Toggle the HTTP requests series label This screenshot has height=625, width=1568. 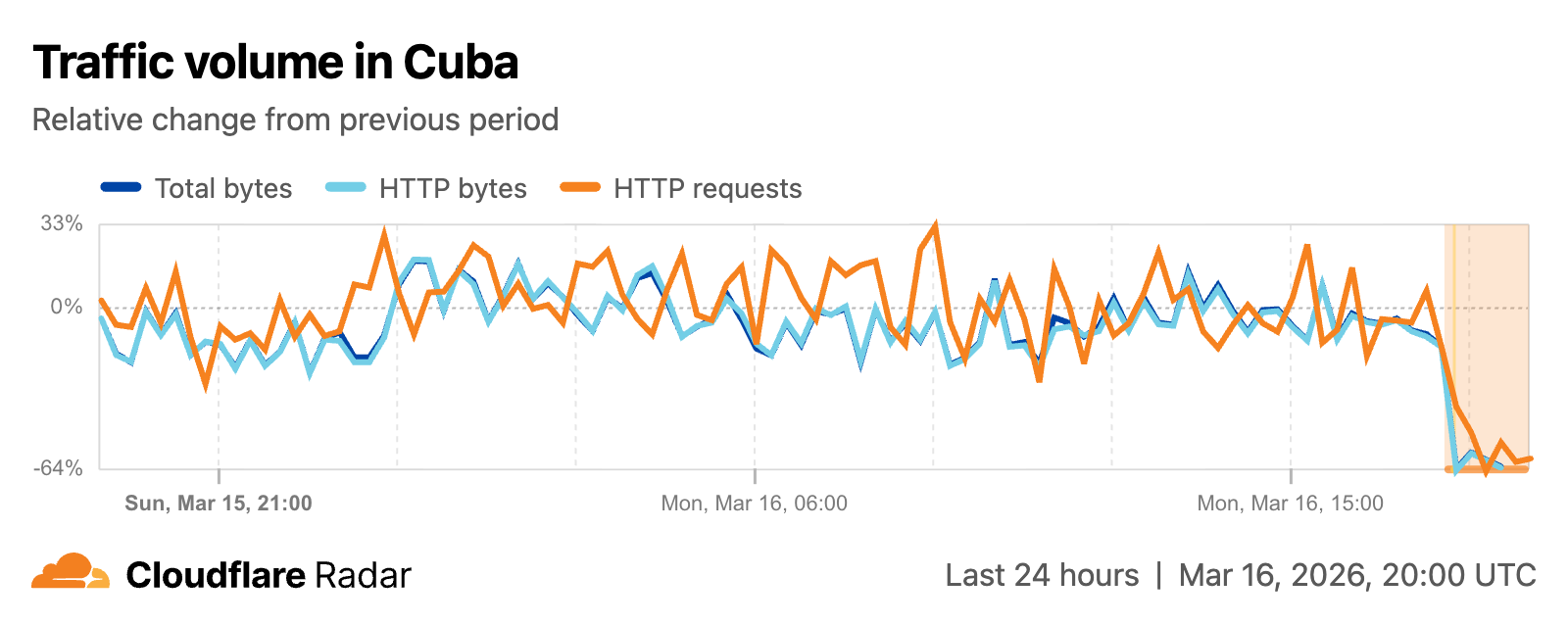click(x=708, y=188)
